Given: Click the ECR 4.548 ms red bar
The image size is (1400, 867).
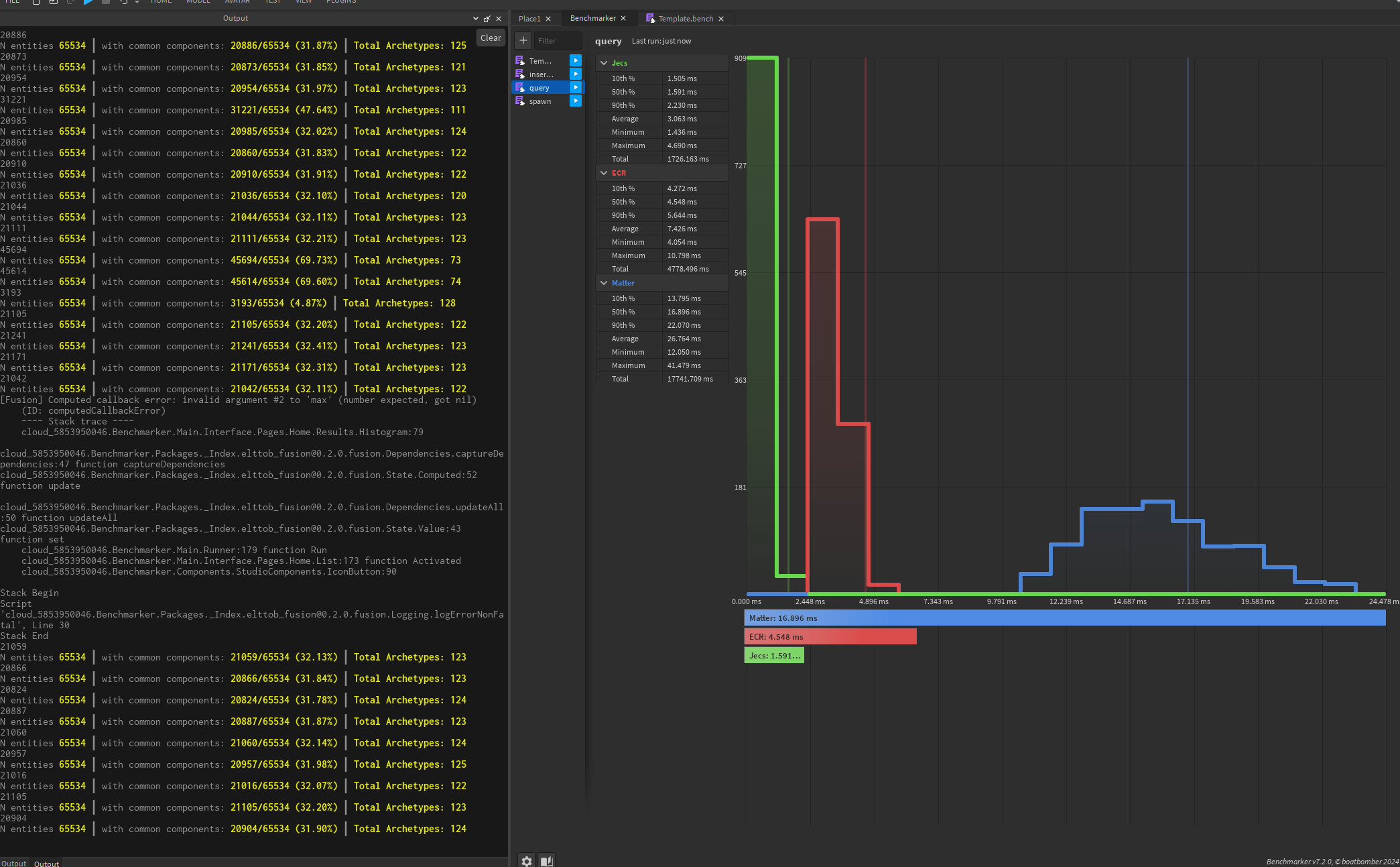Looking at the screenshot, I should (x=830, y=637).
